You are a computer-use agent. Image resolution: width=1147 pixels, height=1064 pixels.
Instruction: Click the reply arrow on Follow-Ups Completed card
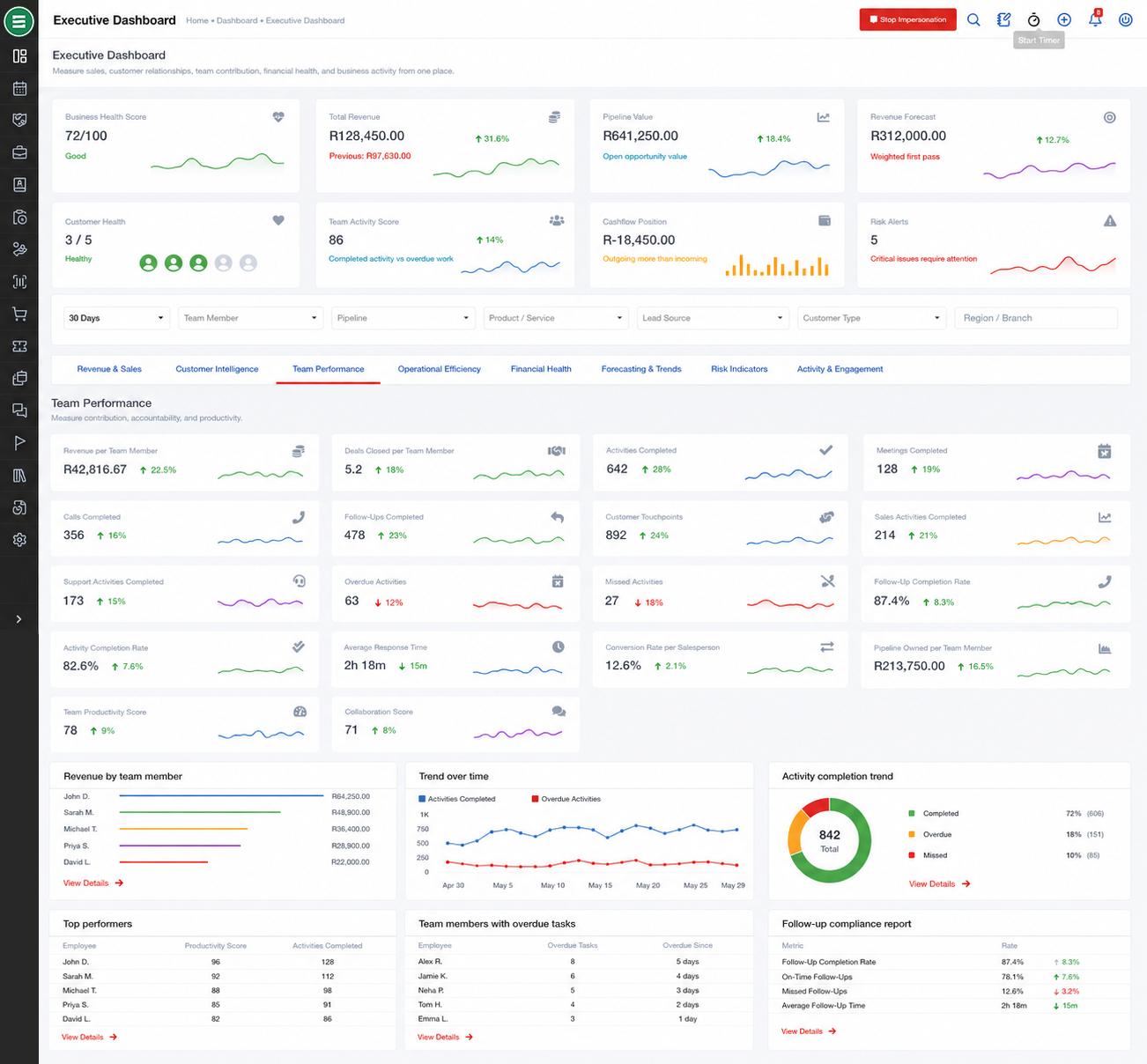click(558, 517)
